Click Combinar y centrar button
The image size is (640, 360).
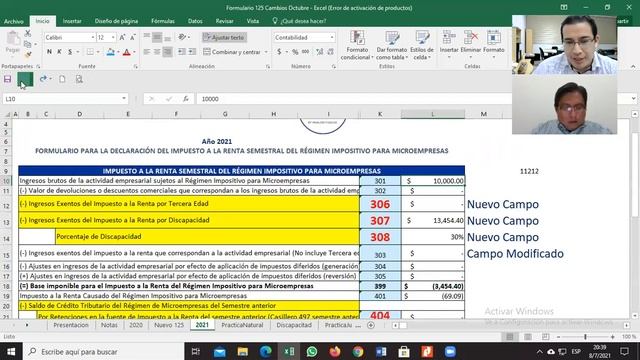tap(232, 52)
